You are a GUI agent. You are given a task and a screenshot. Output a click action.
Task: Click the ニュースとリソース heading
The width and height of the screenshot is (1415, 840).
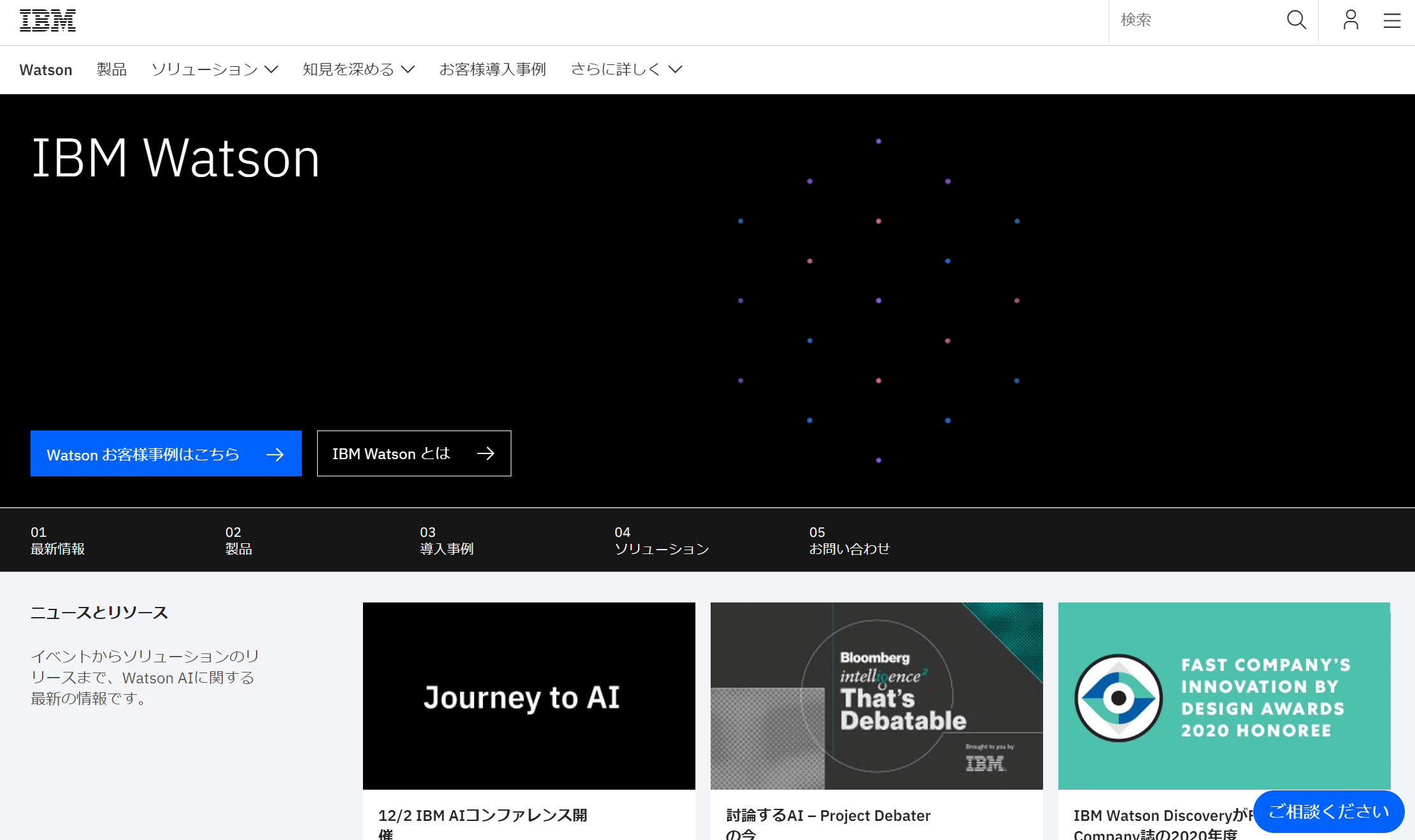coord(99,613)
